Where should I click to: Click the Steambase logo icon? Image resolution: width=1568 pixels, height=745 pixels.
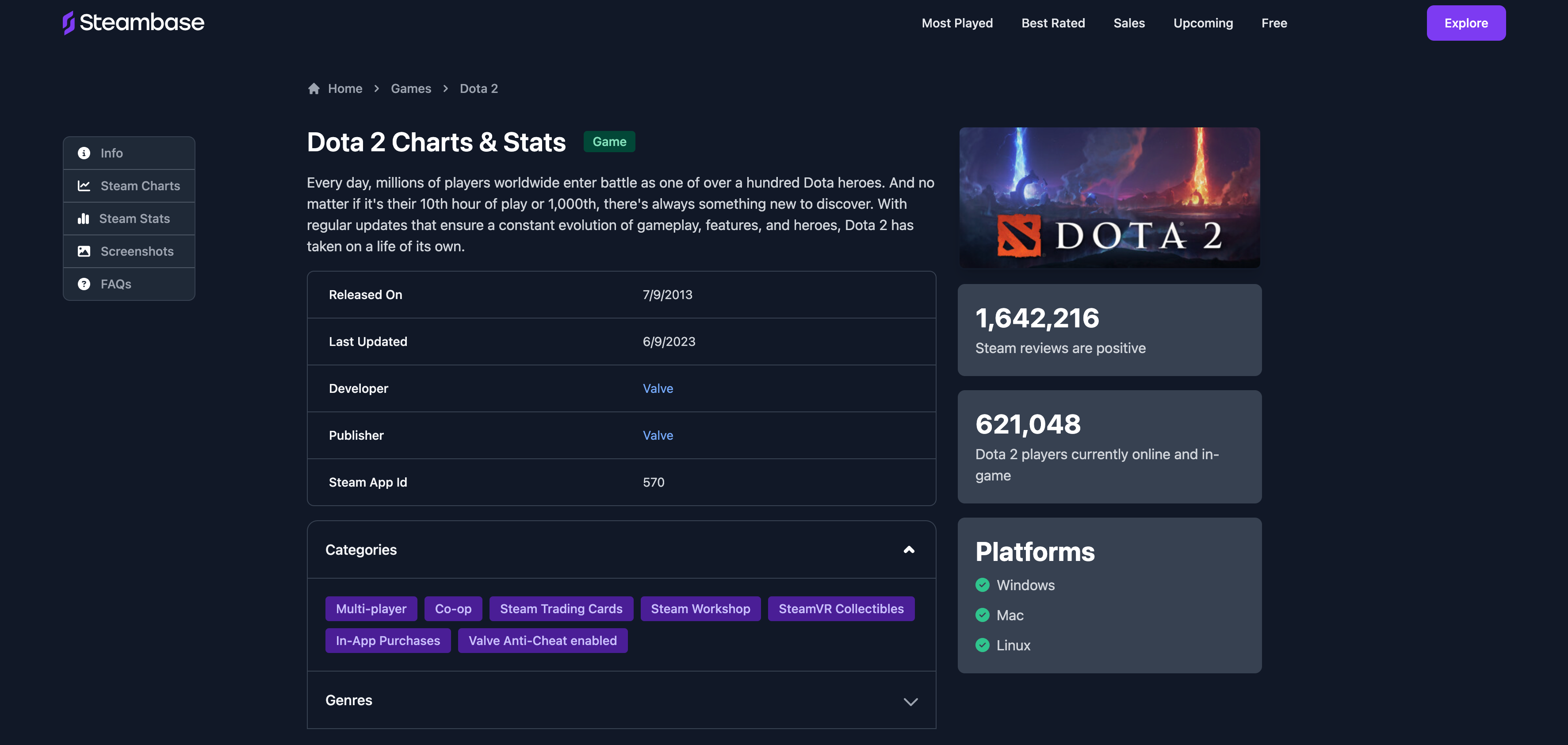(x=69, y=23)
